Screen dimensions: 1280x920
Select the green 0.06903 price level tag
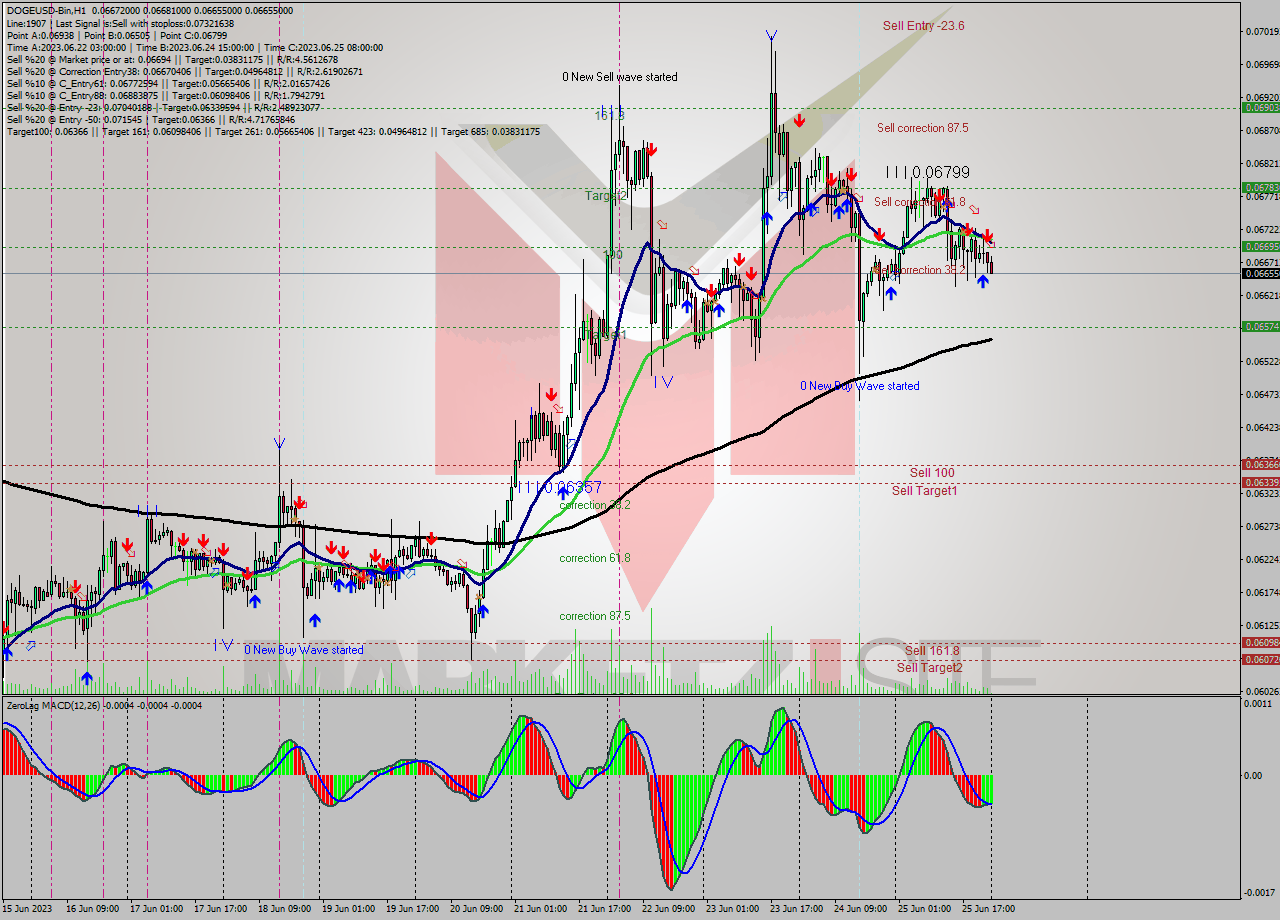coord(1261,107)
